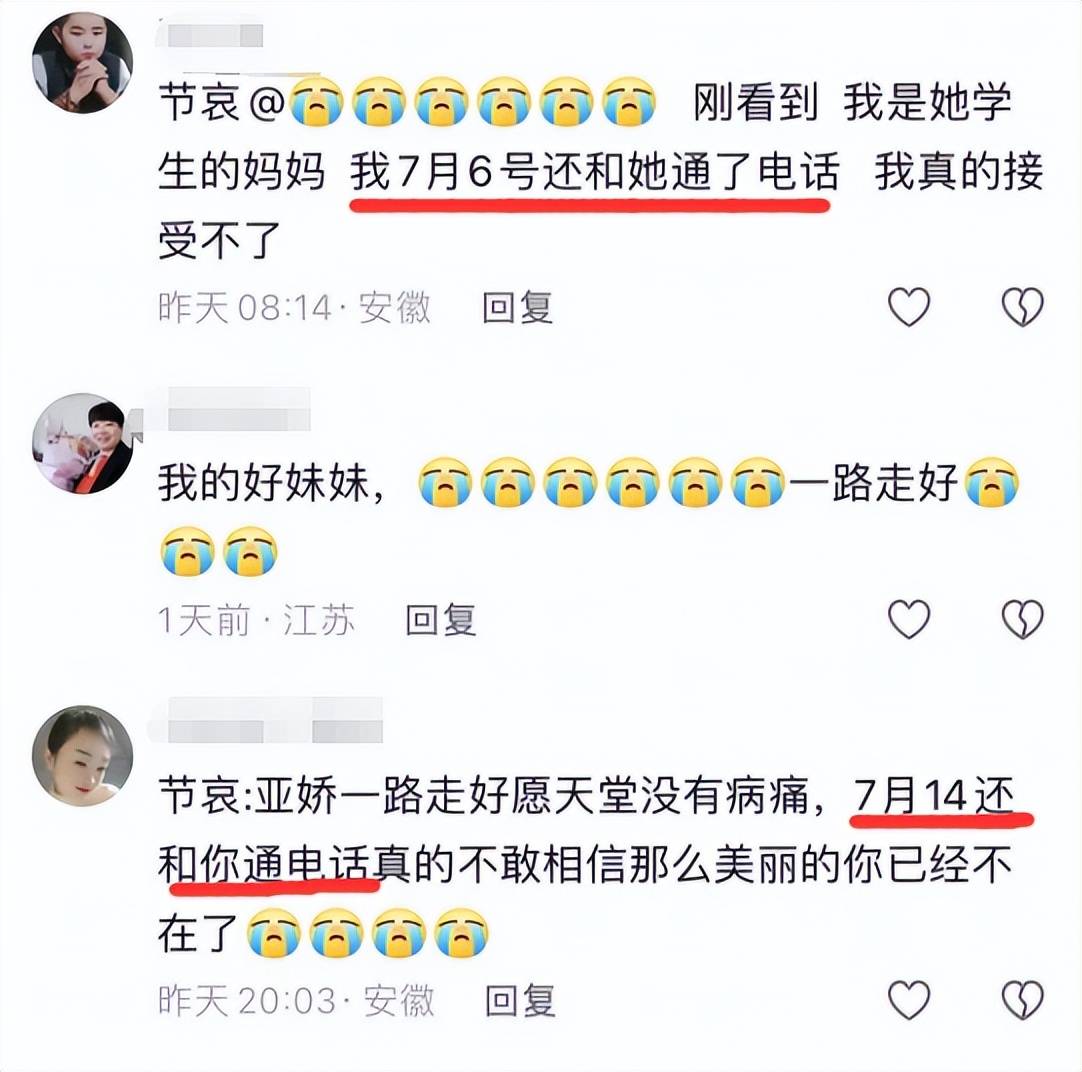
Task: Like the comment posted 昨天 20:03
Action: point(909,1000)
